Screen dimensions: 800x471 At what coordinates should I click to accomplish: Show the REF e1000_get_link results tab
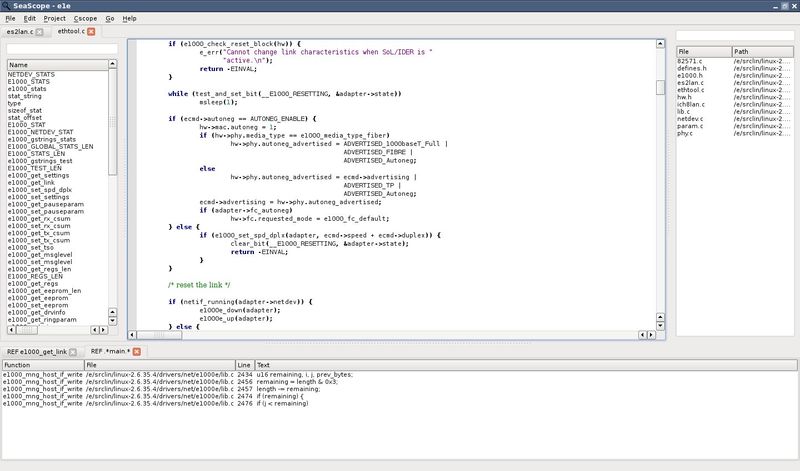point(37,352)
